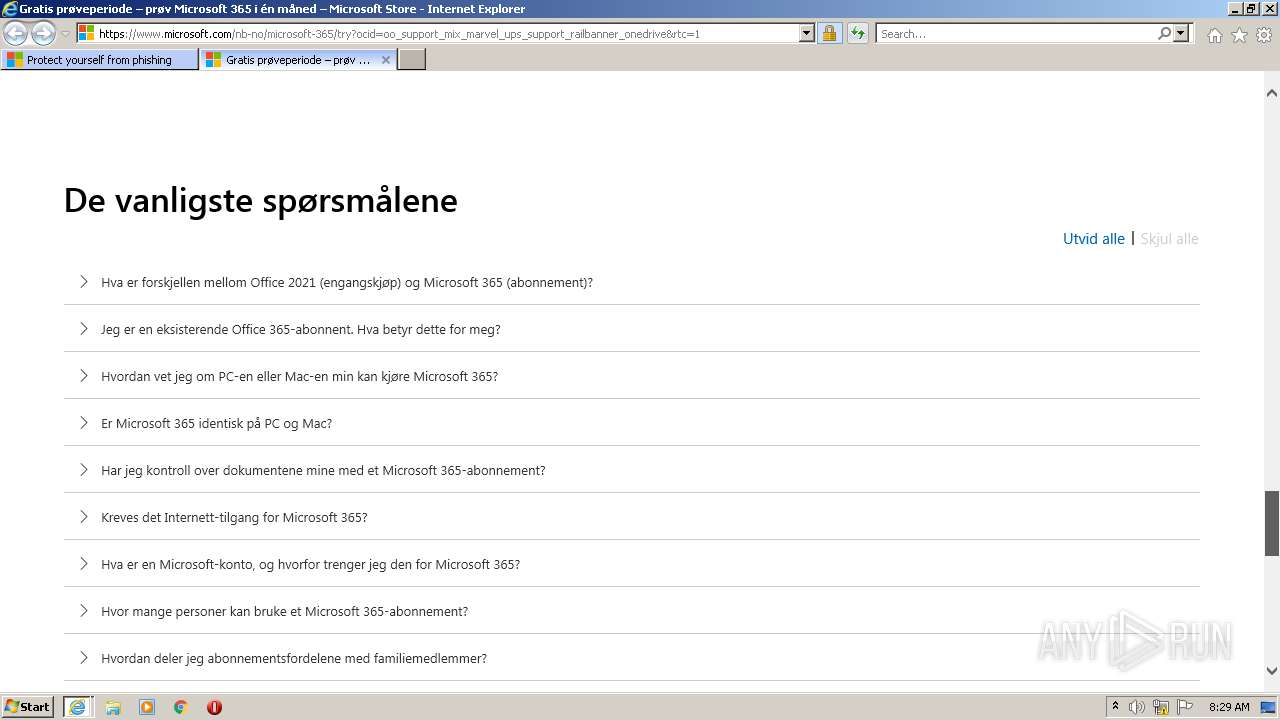Click the URL address field

pos(448,33)
